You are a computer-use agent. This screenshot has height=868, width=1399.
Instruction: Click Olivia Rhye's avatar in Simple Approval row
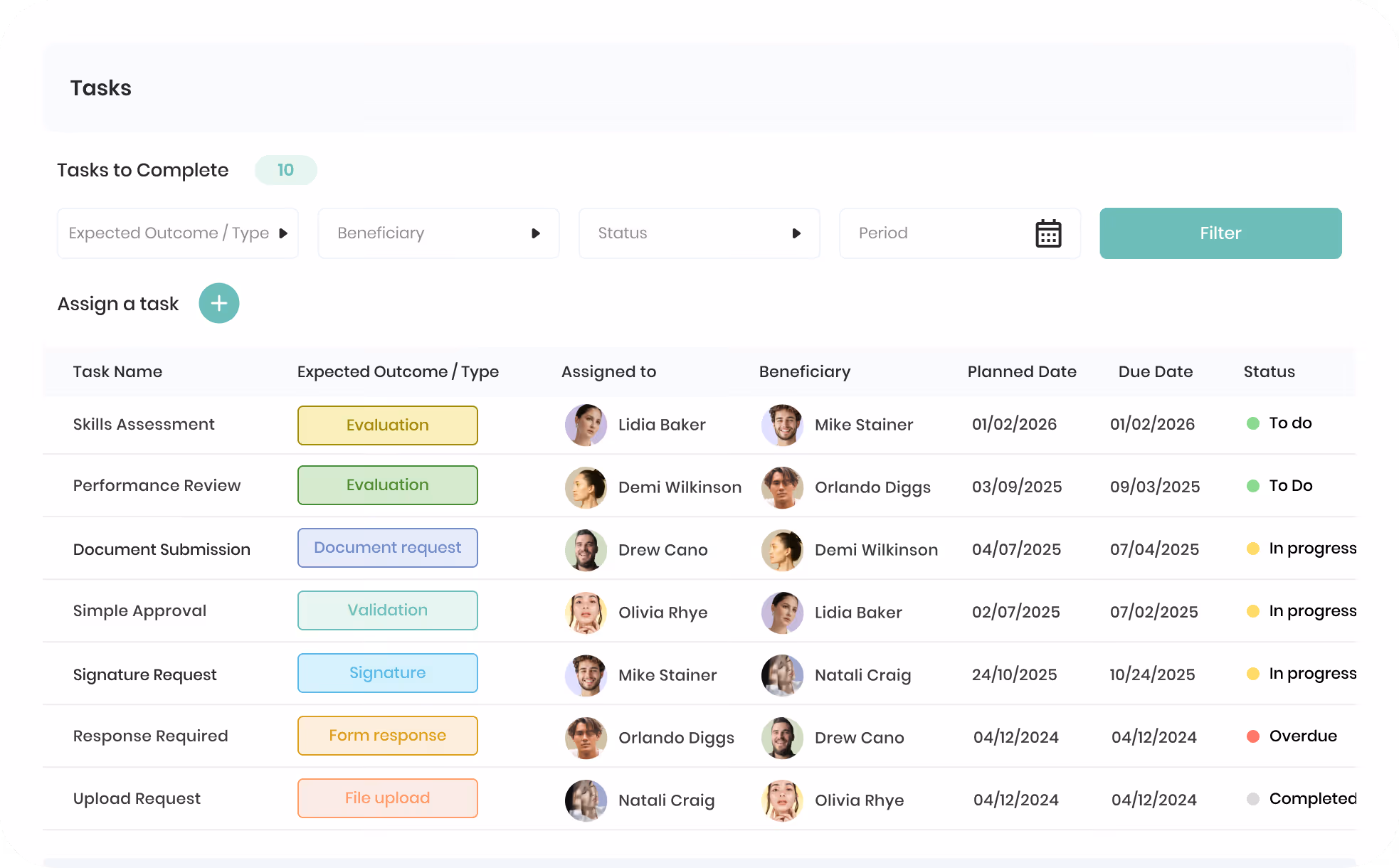(x=586, y=613)
